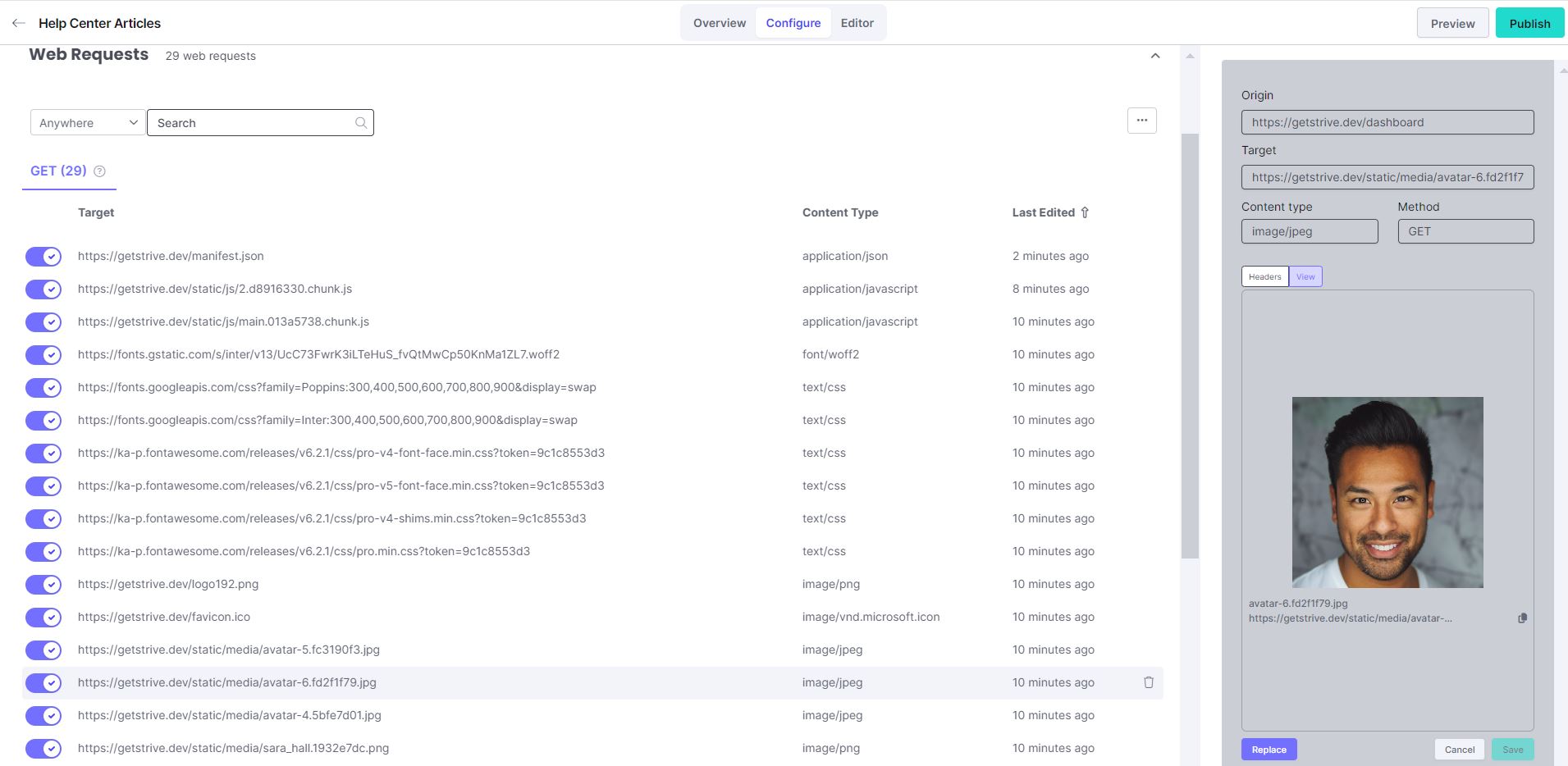Disable the logo192.png request

[x=43, y=585]
